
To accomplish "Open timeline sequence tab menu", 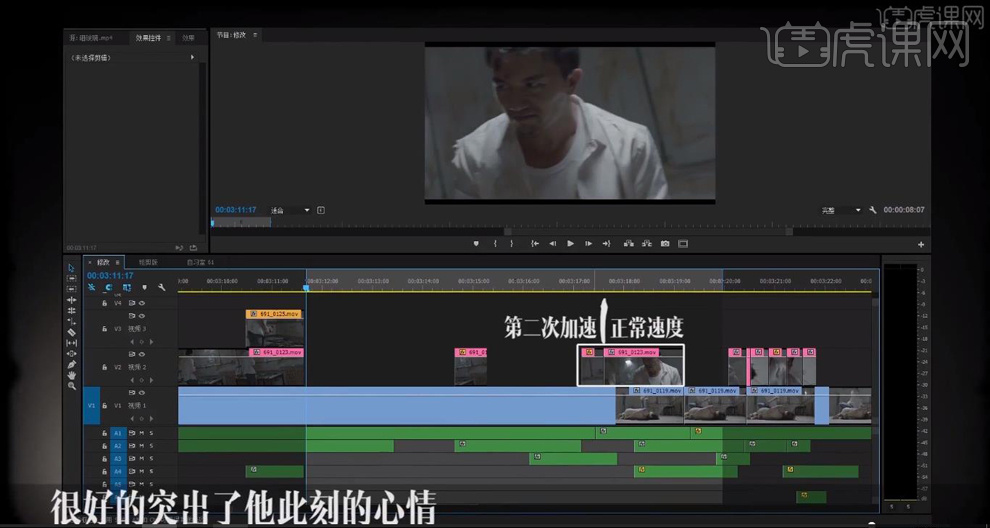I will coord(117,262).
